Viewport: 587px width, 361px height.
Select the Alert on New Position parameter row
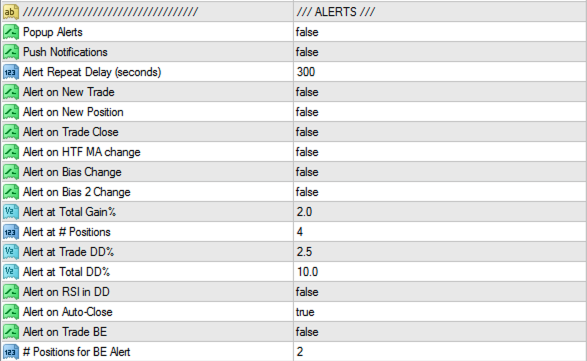pyautogui.click(x=294, y=112)
